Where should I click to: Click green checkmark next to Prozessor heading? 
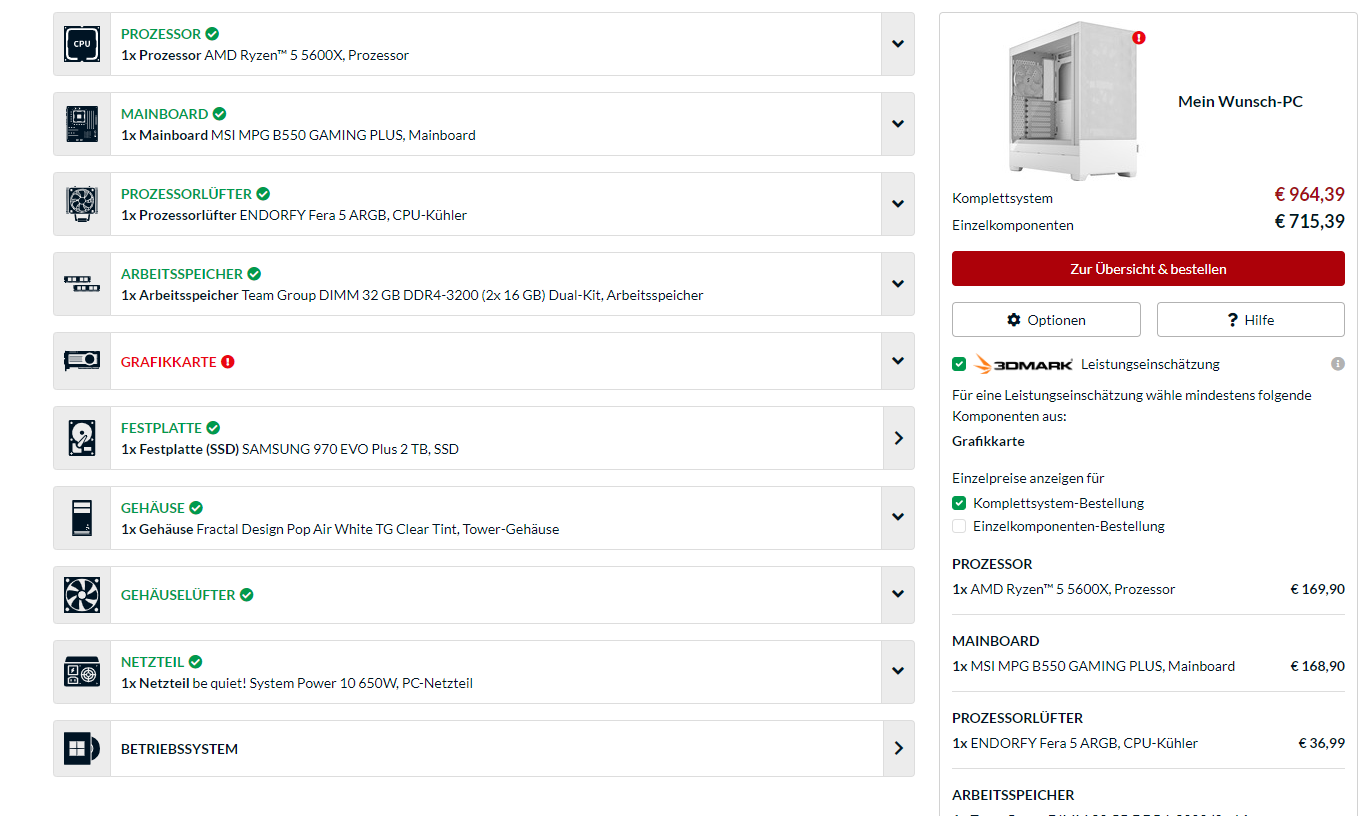click(x=212, y=34)
